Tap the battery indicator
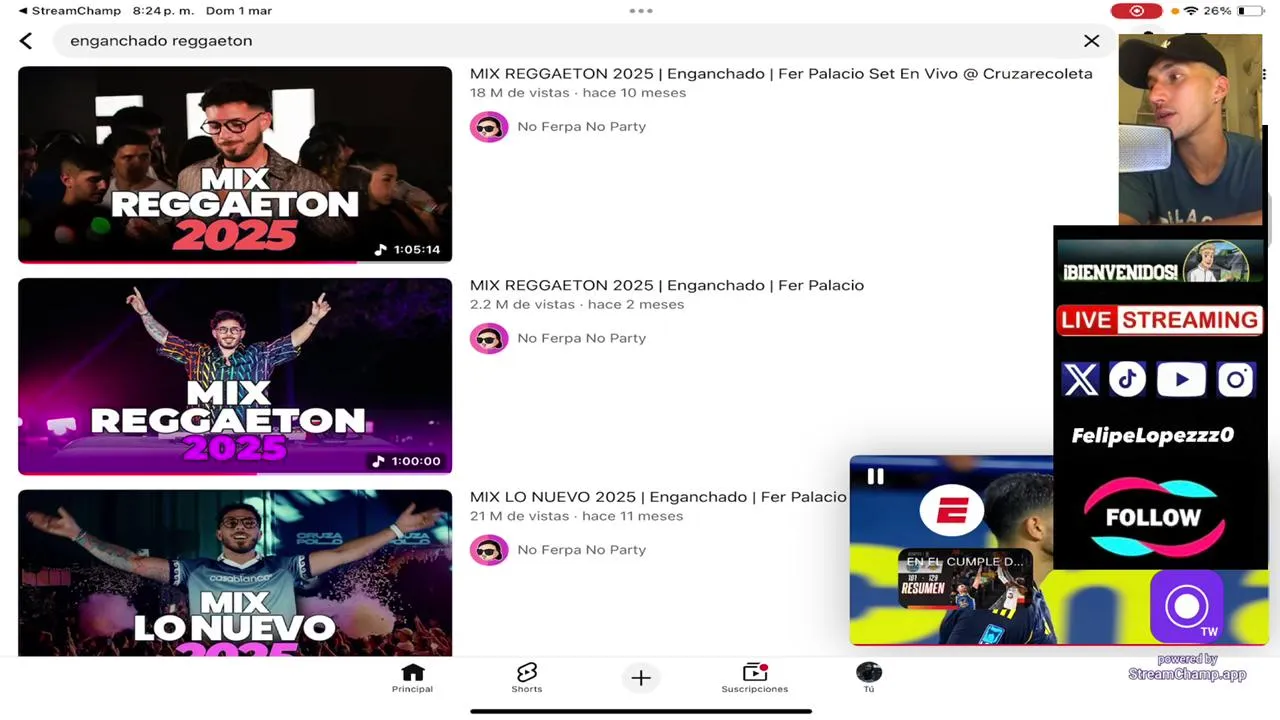 click(1250, 11)
